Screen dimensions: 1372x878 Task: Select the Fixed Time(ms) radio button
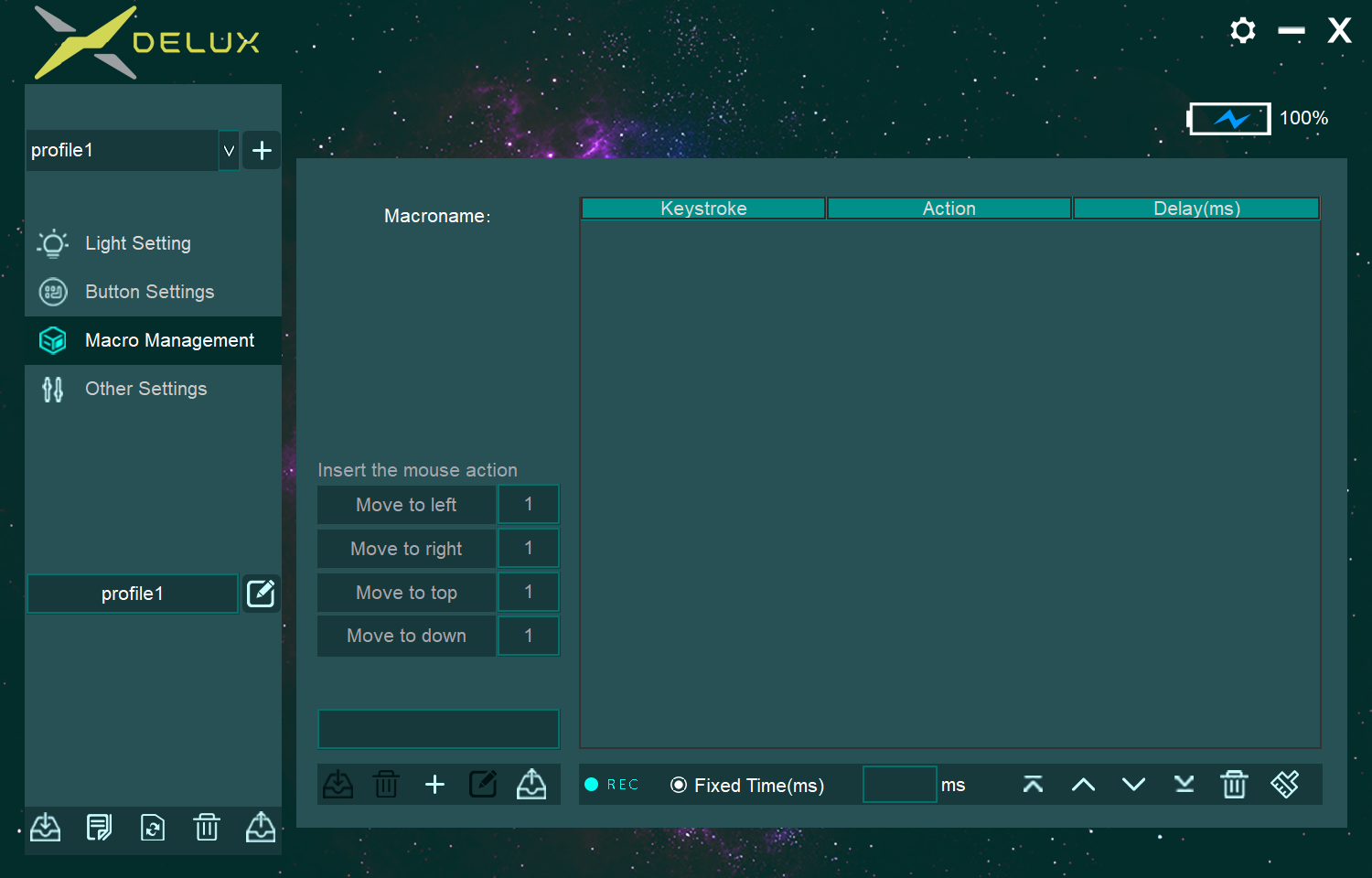click(679, 786)
